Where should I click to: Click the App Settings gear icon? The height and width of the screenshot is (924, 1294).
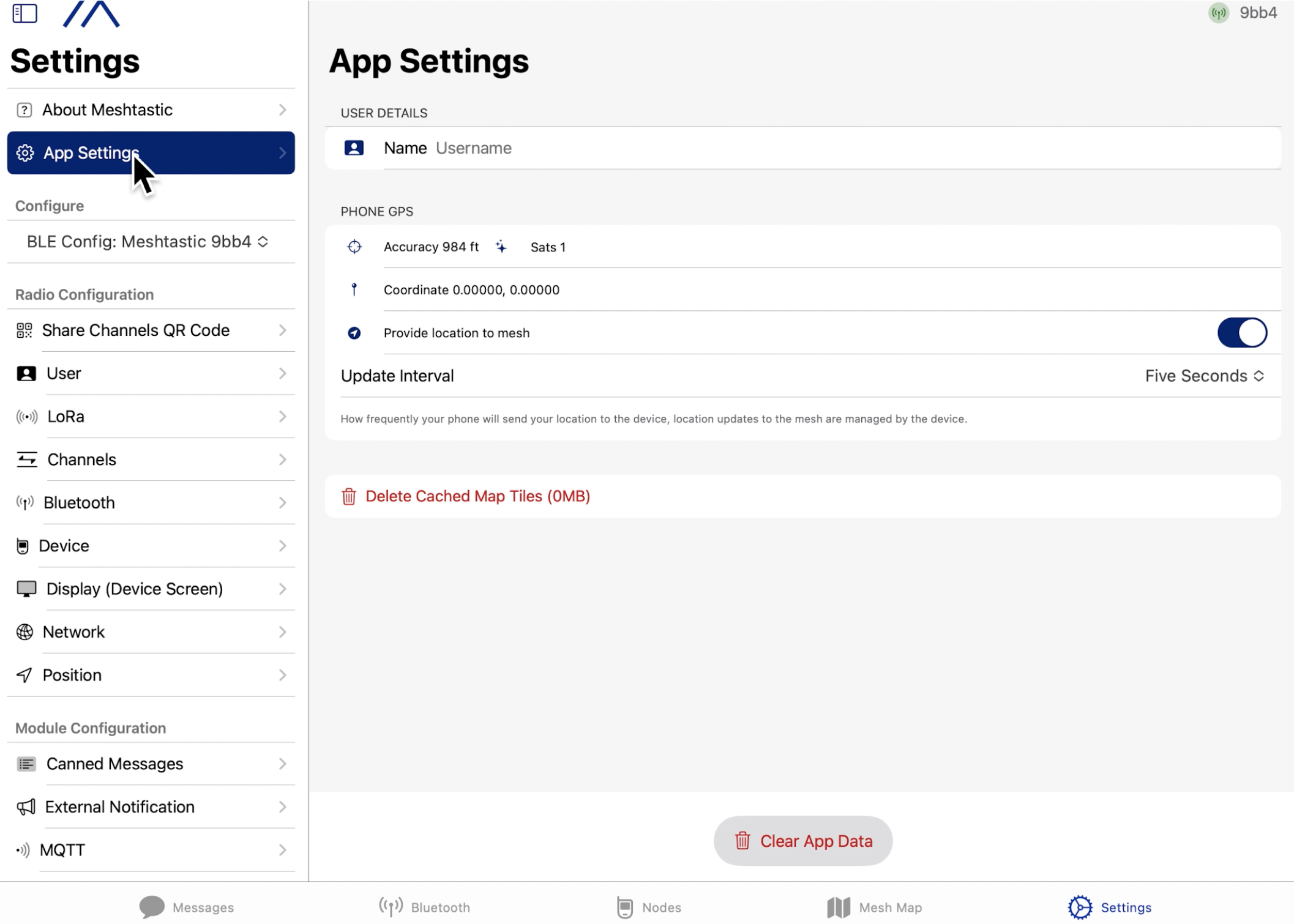(x=25, y=153)
